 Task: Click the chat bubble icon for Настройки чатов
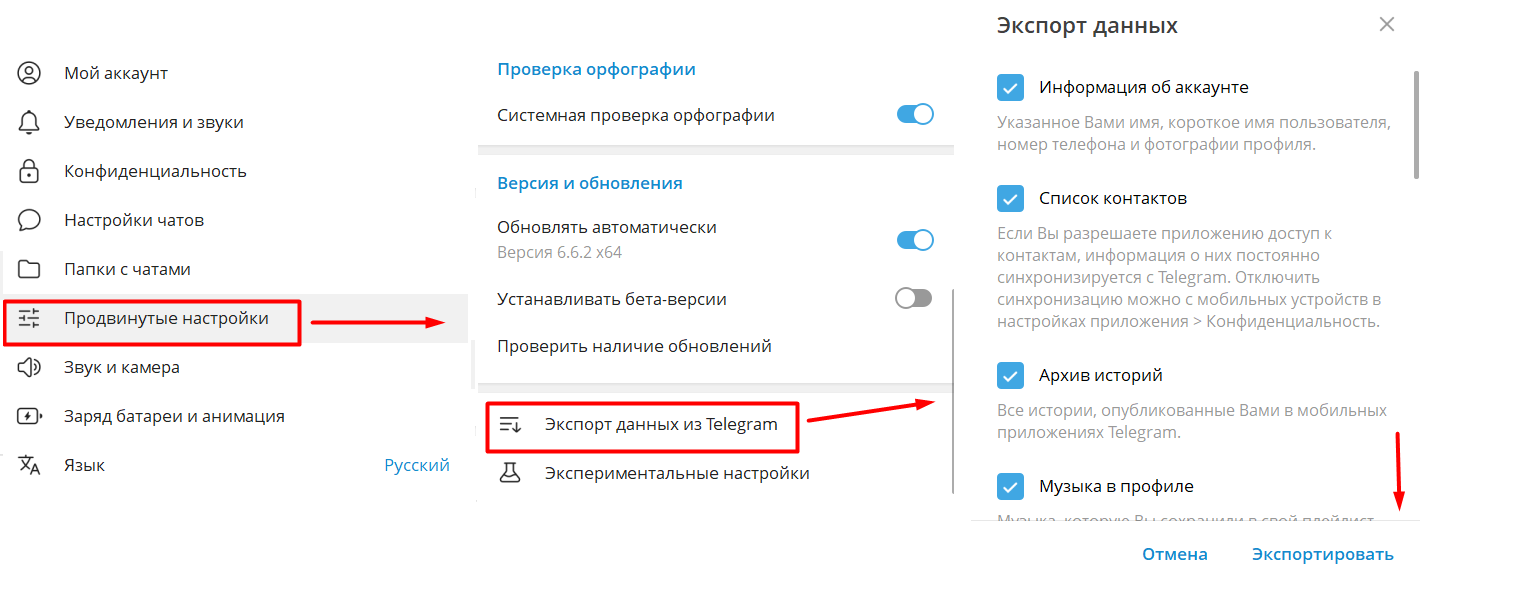click(x=29, y=219)
